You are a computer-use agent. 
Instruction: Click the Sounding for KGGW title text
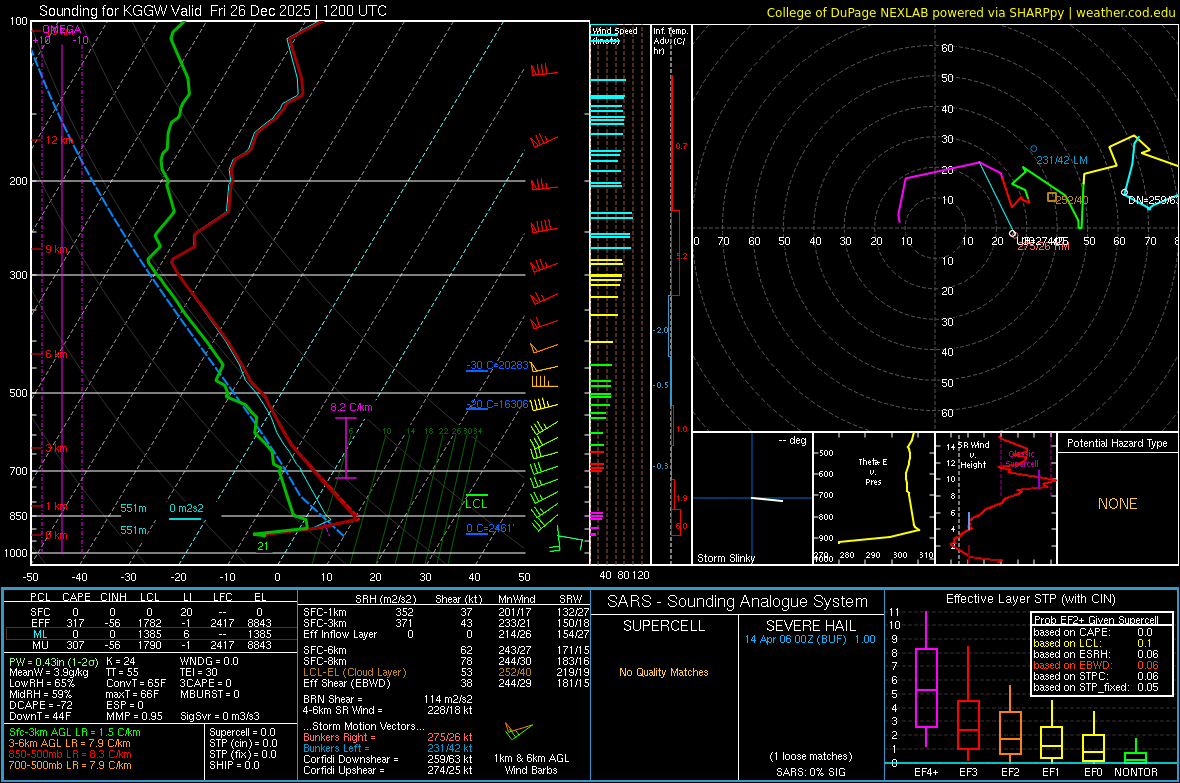[213, 11]
